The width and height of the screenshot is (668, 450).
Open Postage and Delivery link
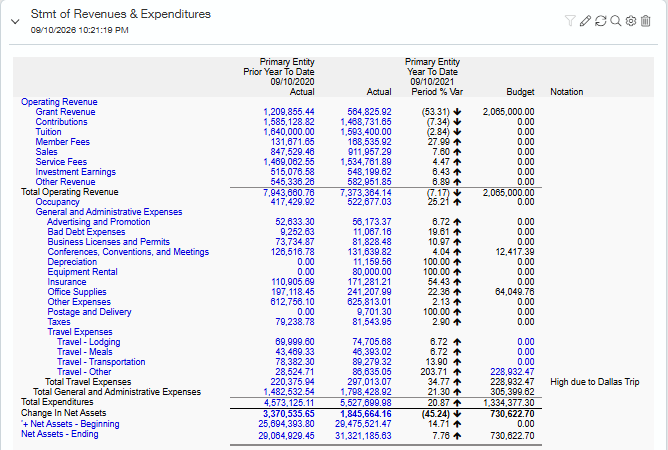tap(89, 312)
